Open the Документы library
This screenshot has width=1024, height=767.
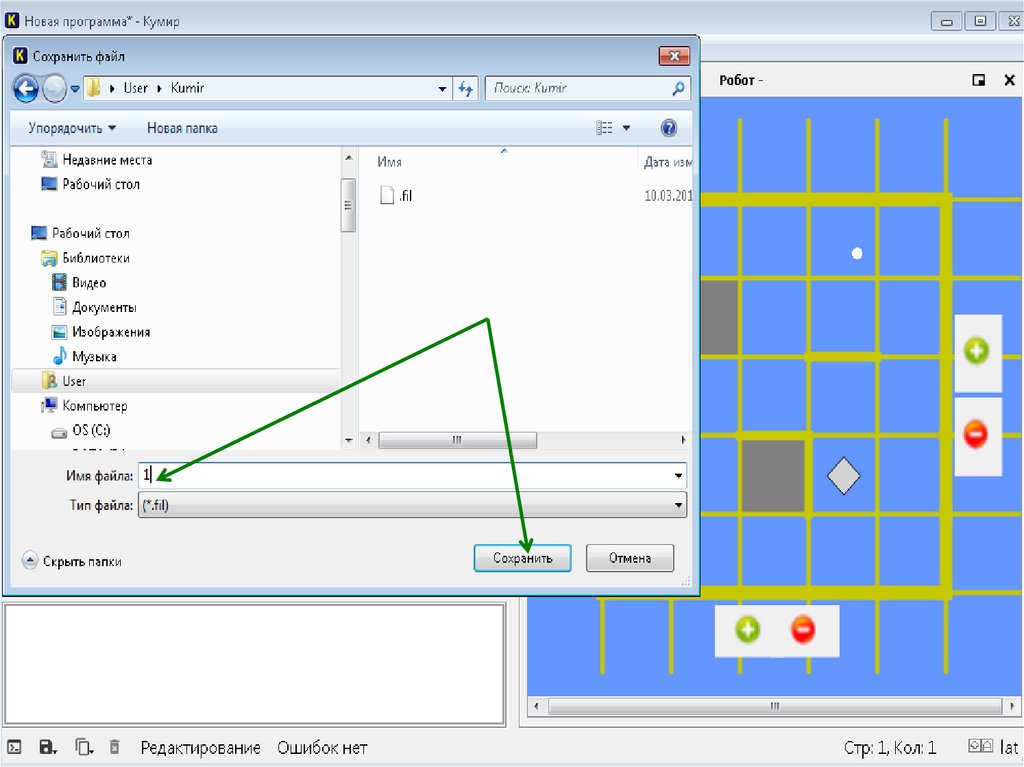click(x=95, y=307)
